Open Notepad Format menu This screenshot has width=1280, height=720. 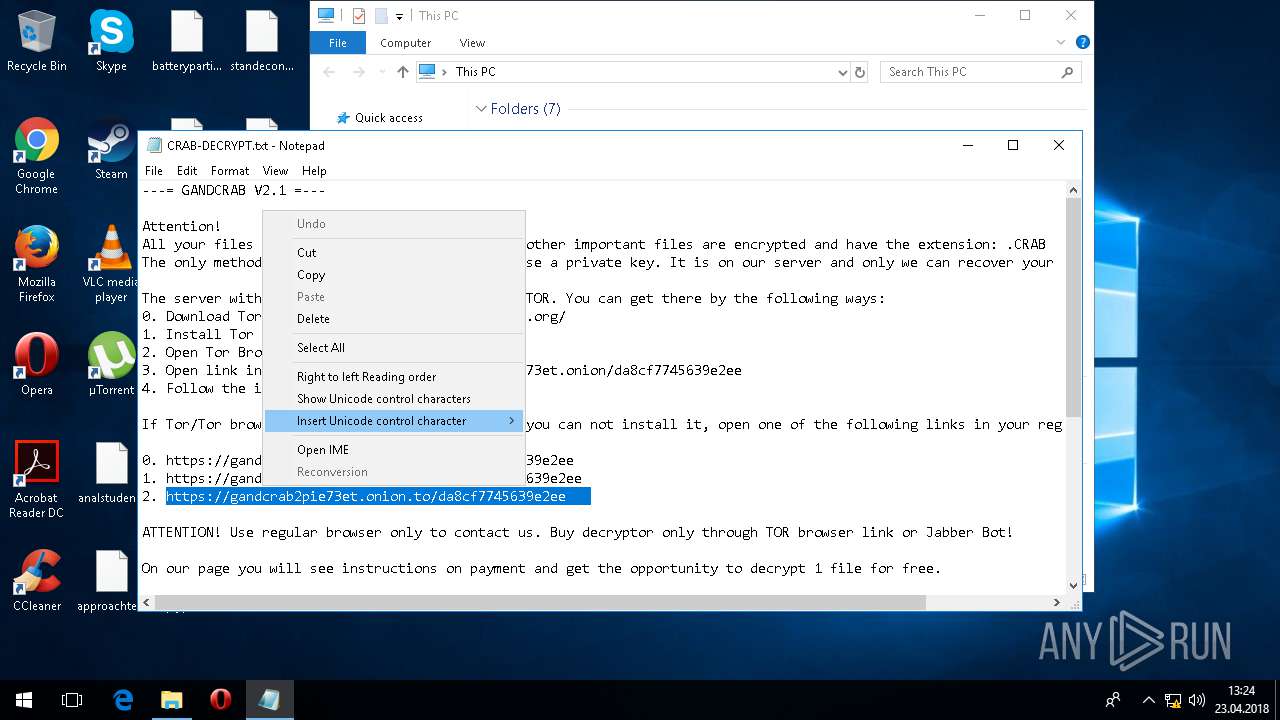[230, 171]
